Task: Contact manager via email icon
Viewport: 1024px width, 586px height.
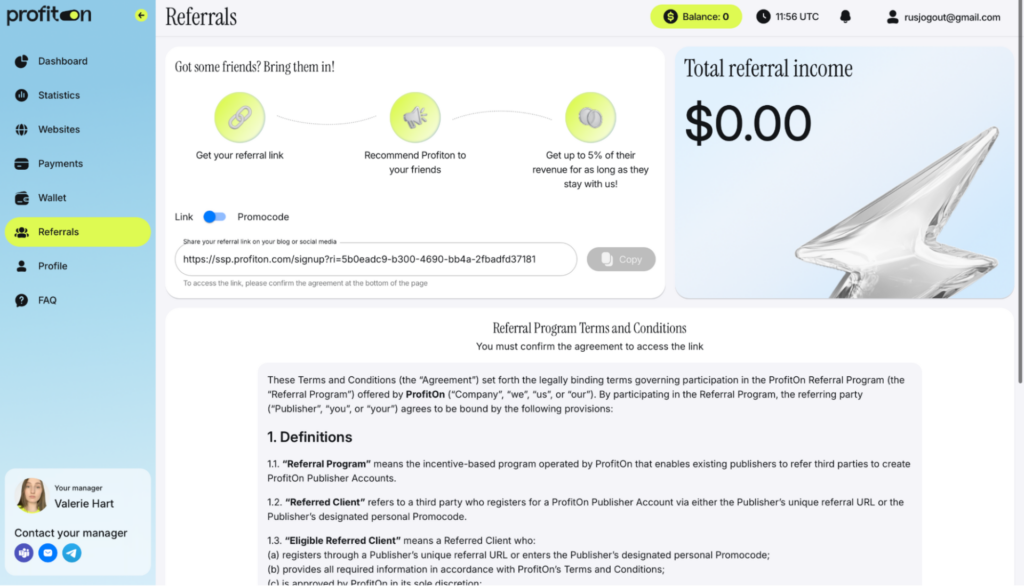Action: click(48, 553)
